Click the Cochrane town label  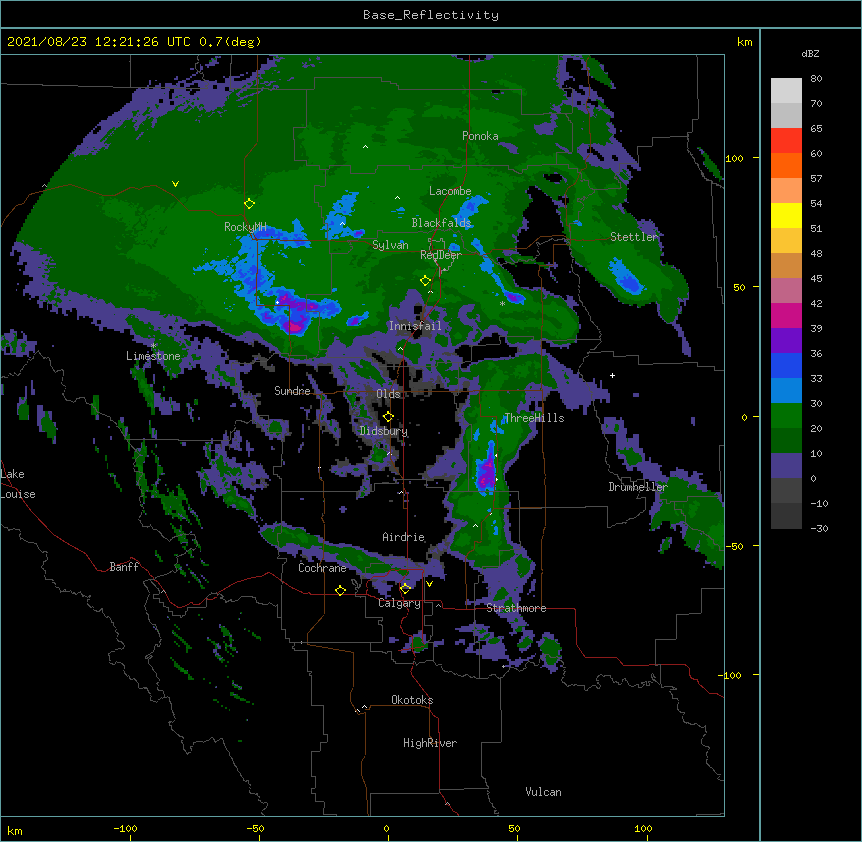[322, 568]
